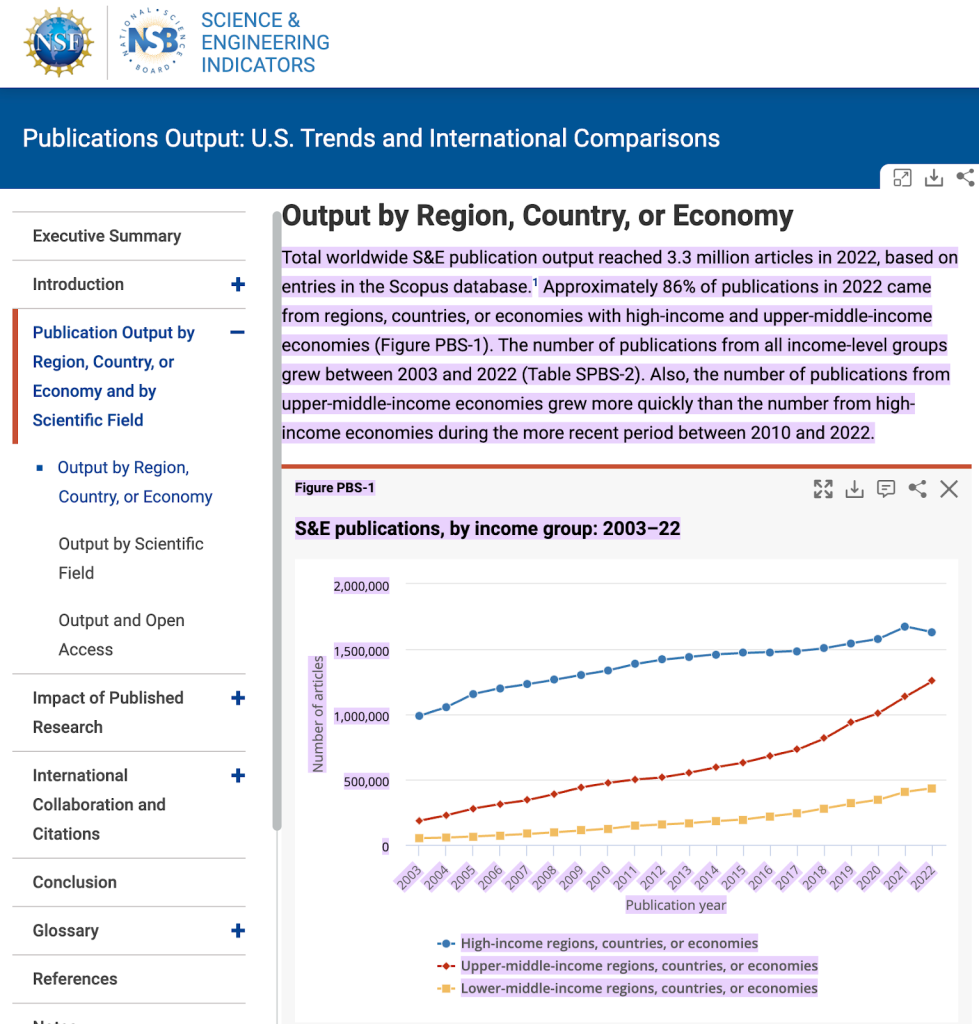Viewport: 979px width, 1024px height.
Task: Toggle High-income series in chart legend
Action: 608,943
